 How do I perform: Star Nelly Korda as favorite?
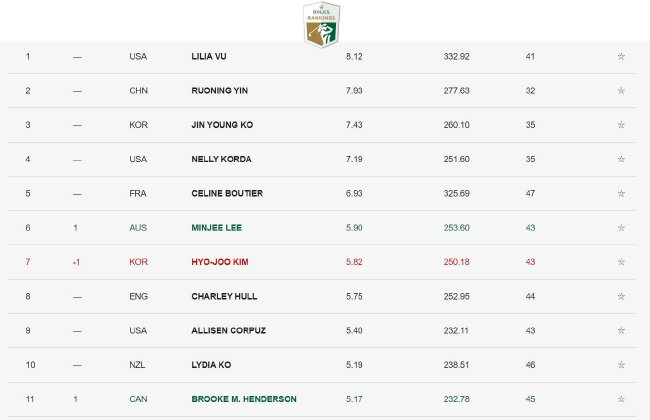(621, 159)
